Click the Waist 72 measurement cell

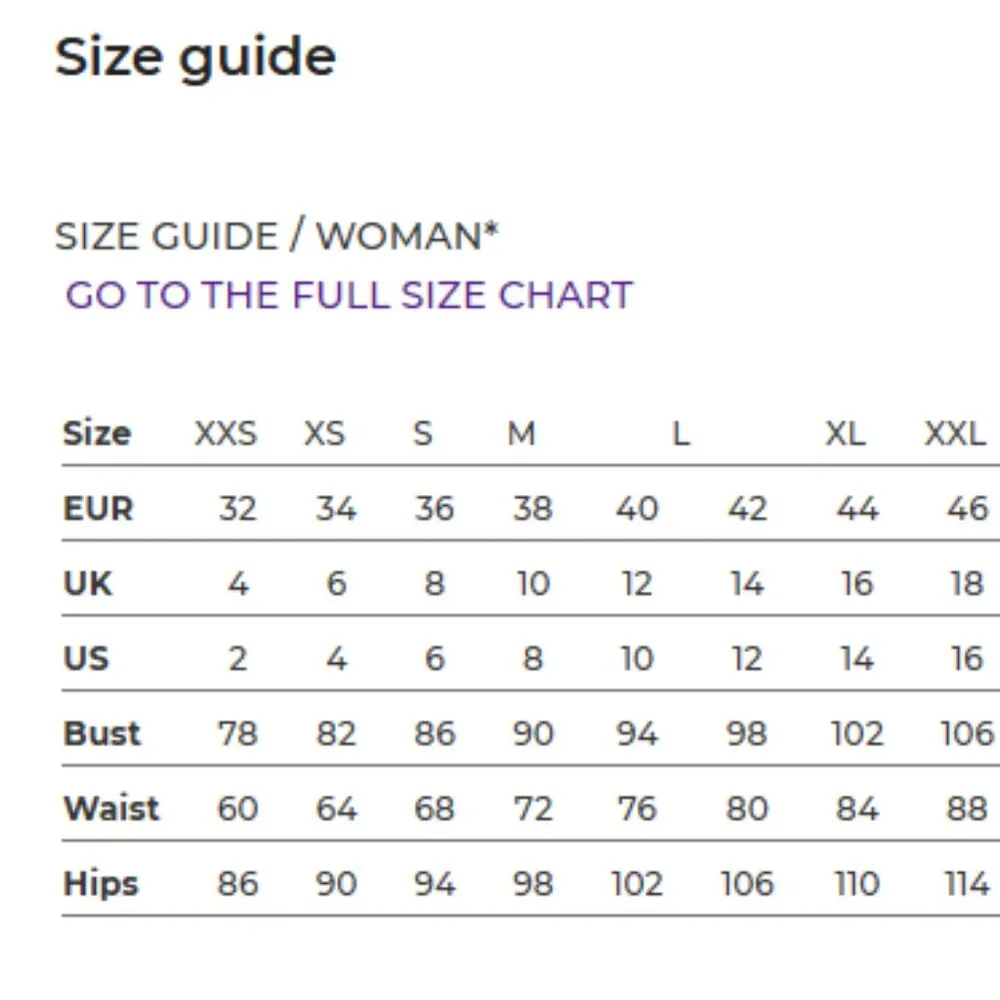click(532, 808)
